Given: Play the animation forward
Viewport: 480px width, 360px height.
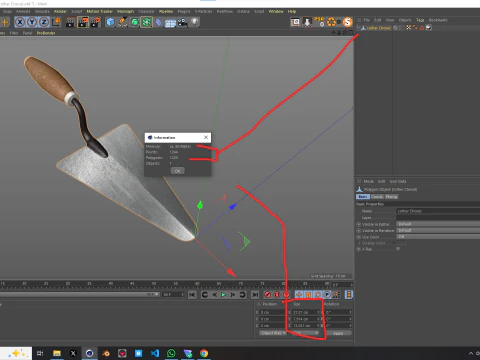Looking at the screenshot, I should coord(223,295).
